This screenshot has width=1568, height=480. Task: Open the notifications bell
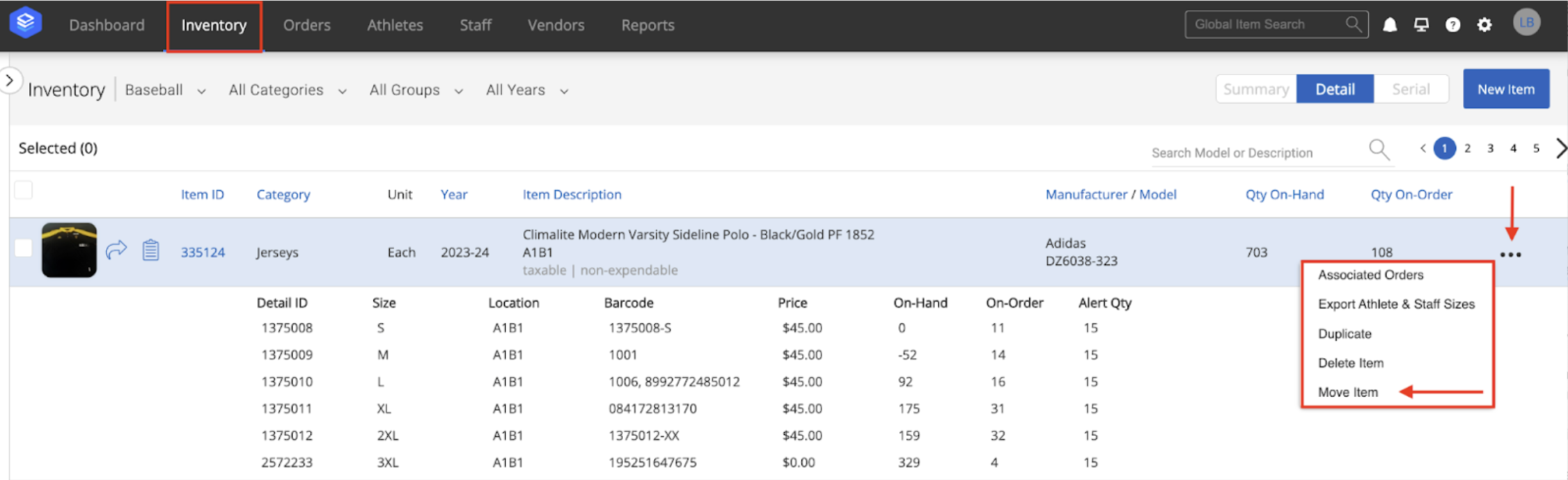click(1390, 25)
